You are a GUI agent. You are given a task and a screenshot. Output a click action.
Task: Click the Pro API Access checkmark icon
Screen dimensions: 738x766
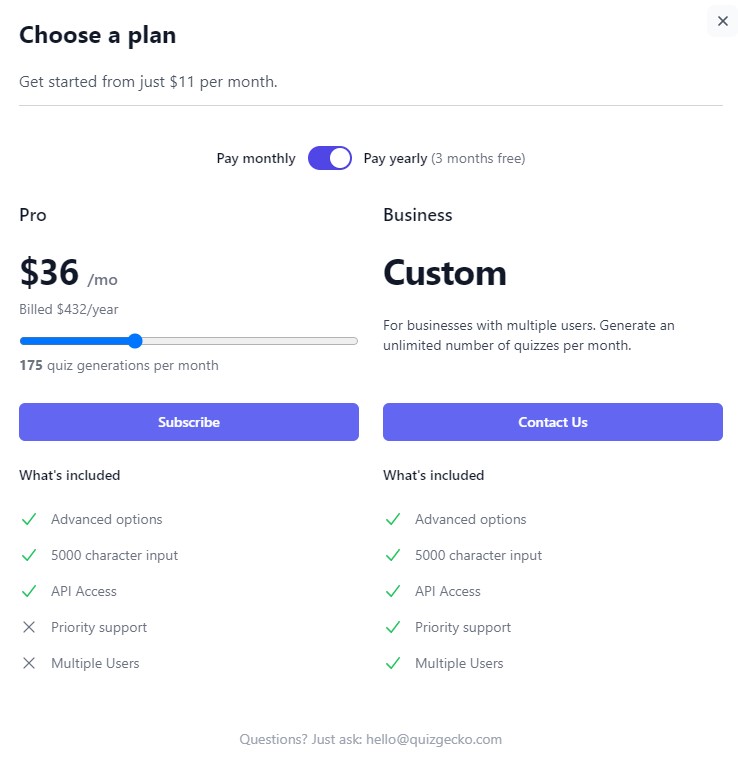click(30, 591)
